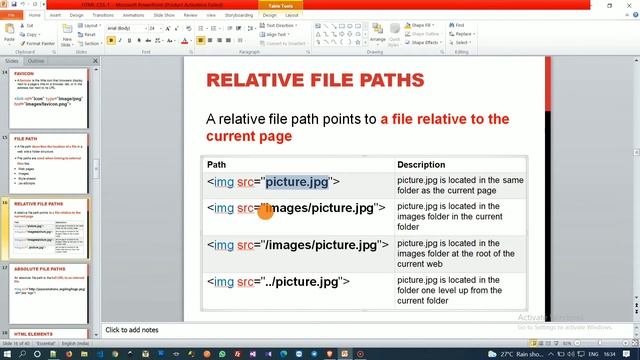Switch to the Transitions ribbon tab

pos(103,15)
